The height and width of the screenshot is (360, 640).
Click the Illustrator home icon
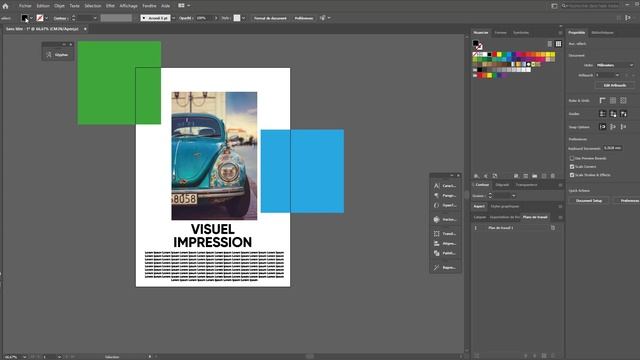[5, 6]
